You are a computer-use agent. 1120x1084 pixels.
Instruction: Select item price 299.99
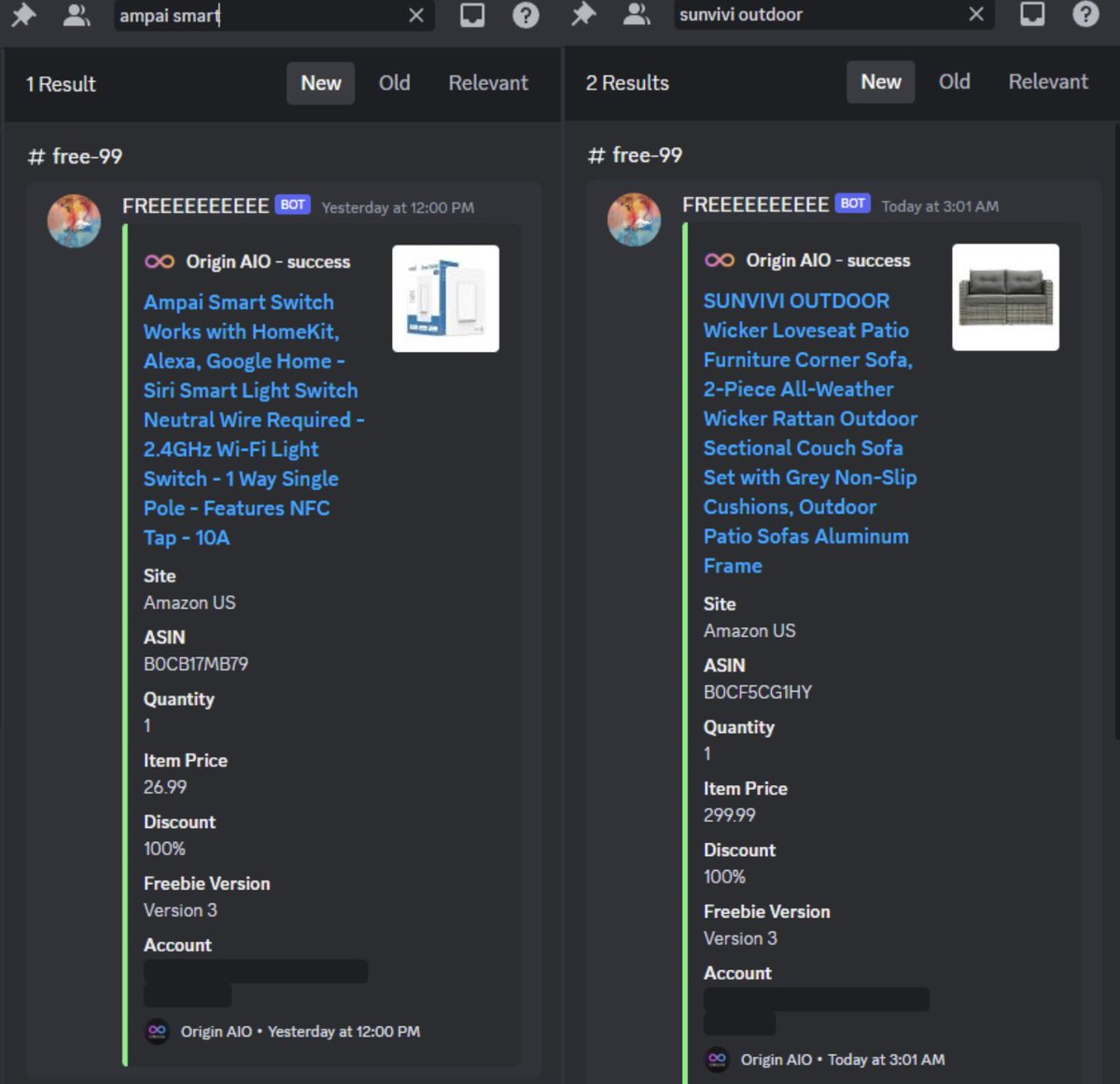[x=730, y=815]
